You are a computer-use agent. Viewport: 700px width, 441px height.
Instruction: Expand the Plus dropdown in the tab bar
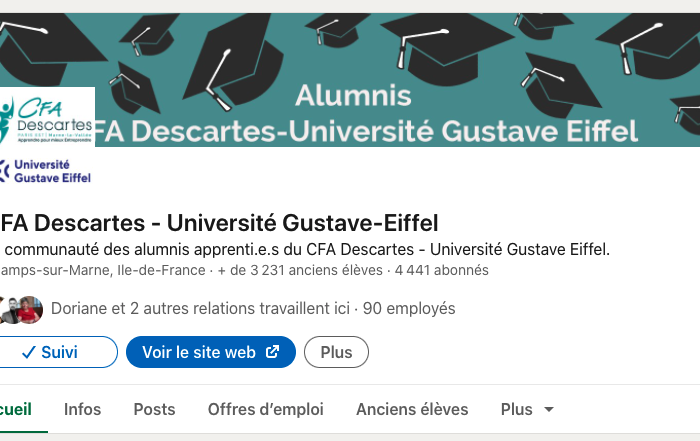[527, 409]
